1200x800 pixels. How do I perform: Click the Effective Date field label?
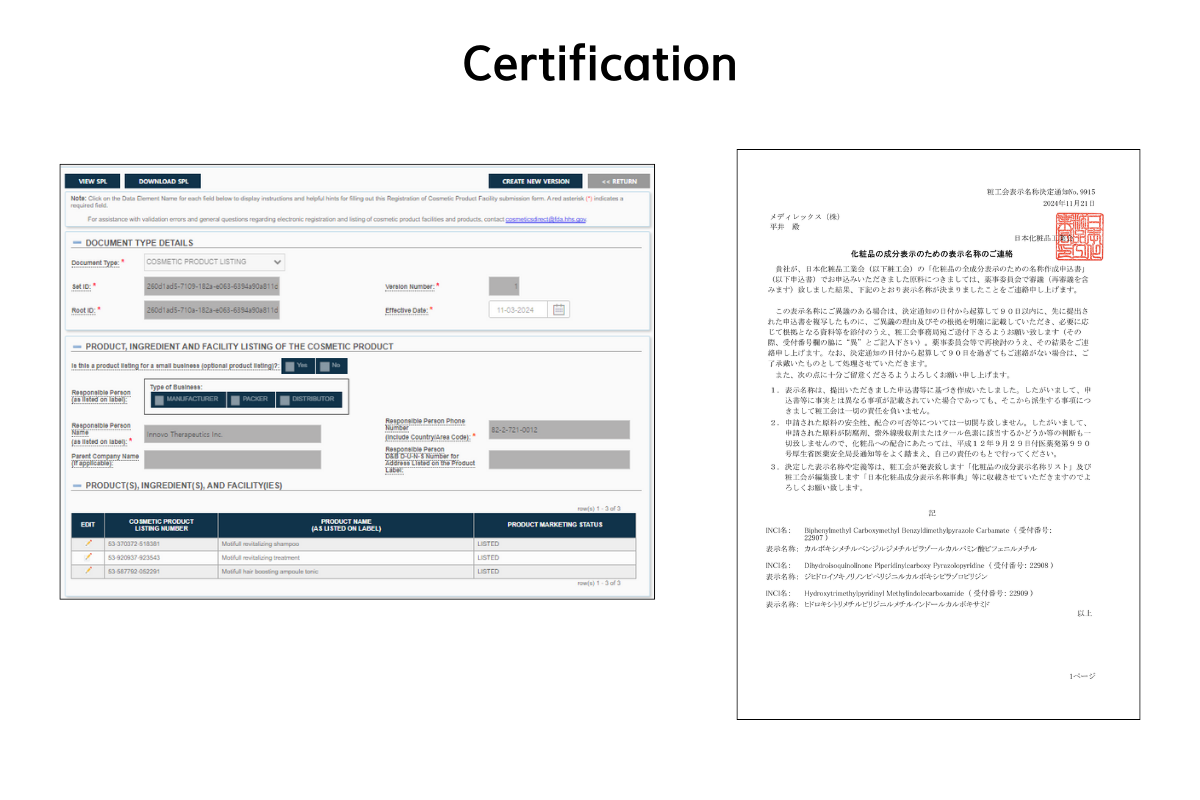(x=407, y=311)
